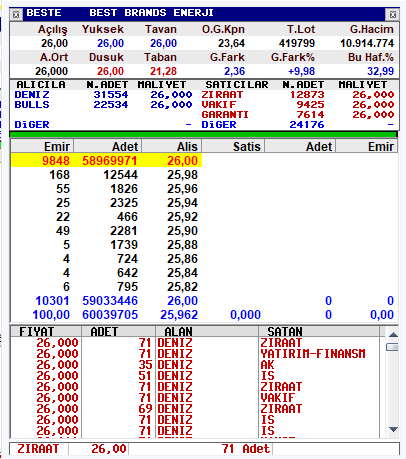Screen dimensions: 406x459
Task: Click the 26,00 price in the status bar
Action: tap(109, 449)
